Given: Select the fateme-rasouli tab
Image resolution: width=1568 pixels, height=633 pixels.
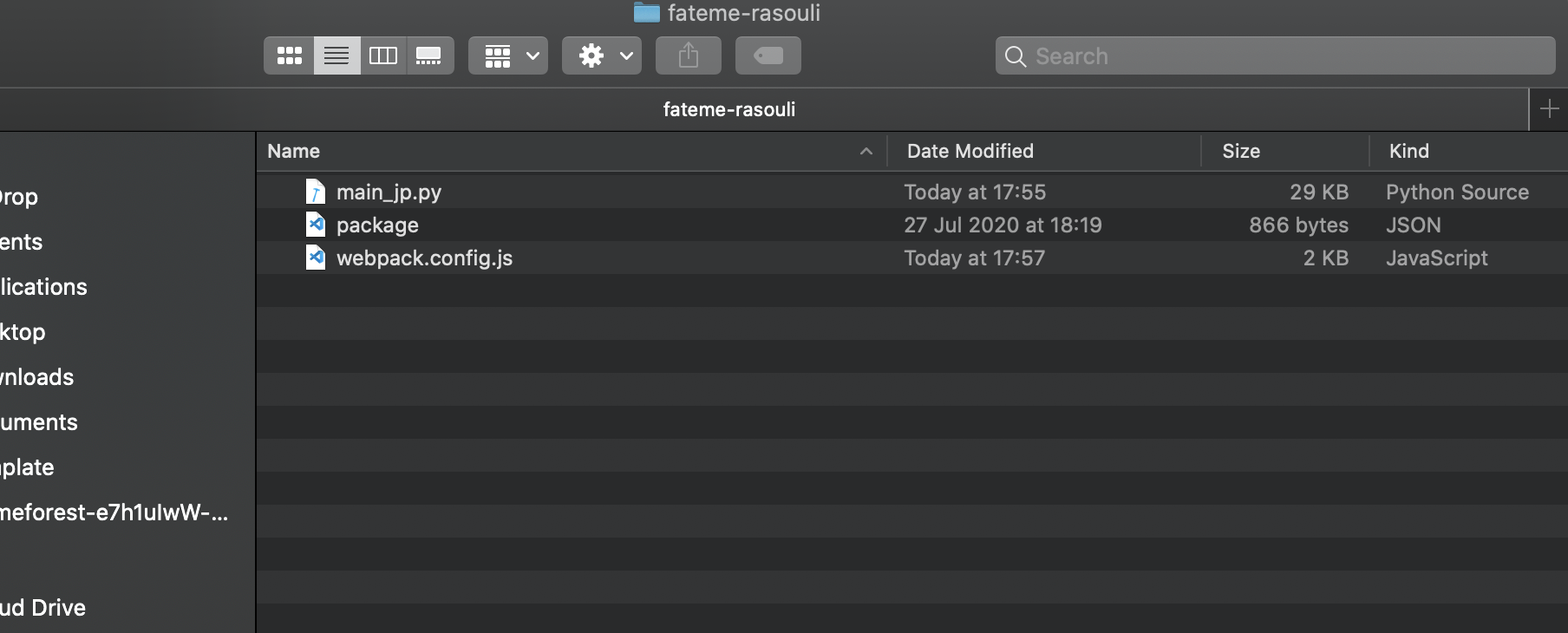Looking at the screenshot, I should tap(728, 109).
